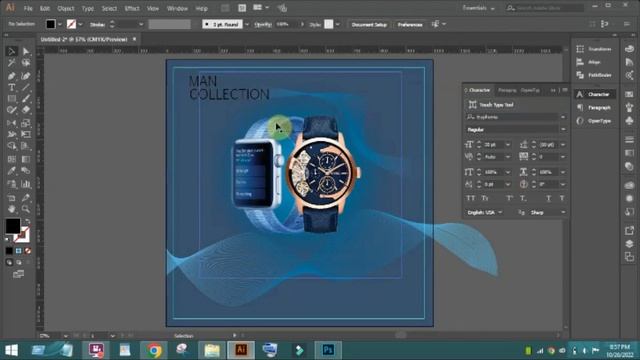Click the Stroke box in toolbox
Image resolution: width=640 pixels, height=360 pixels.
24,236
